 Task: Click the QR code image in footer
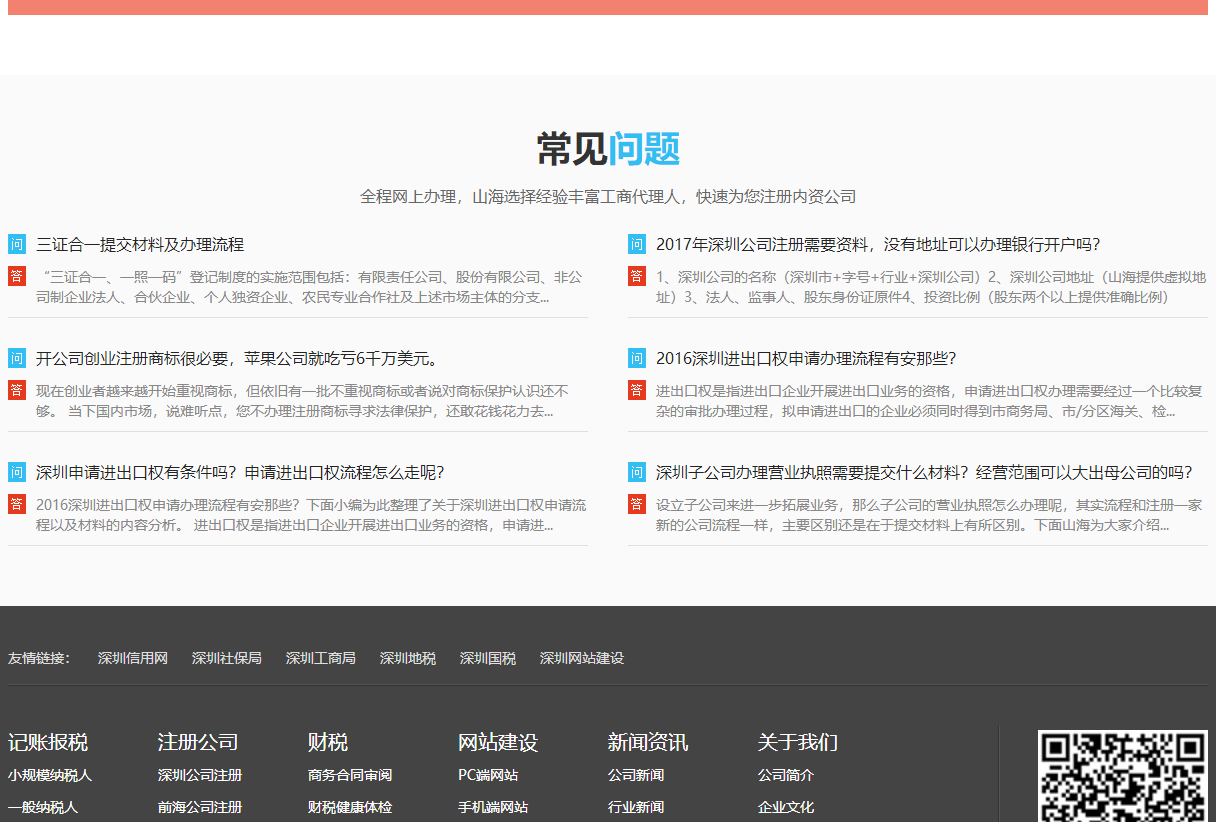point(1123,776)
